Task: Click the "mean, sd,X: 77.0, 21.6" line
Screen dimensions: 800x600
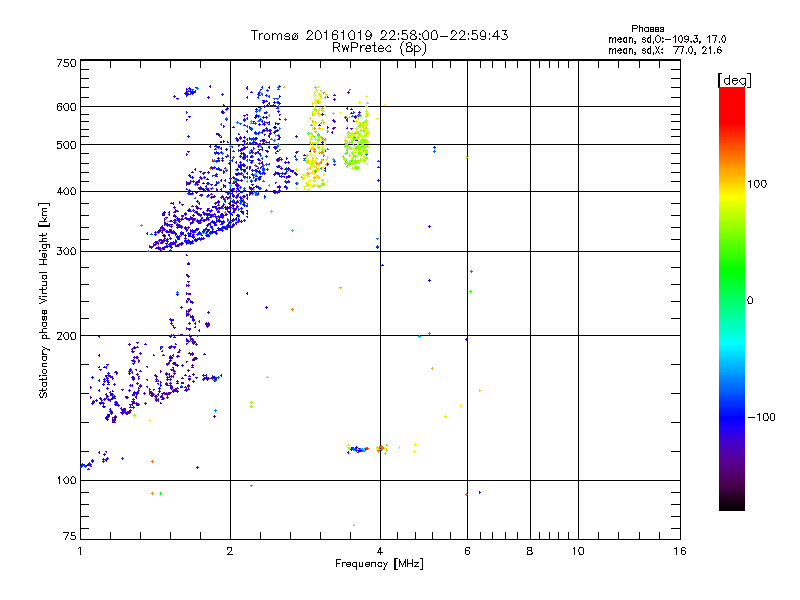Action: click(665, 50)
